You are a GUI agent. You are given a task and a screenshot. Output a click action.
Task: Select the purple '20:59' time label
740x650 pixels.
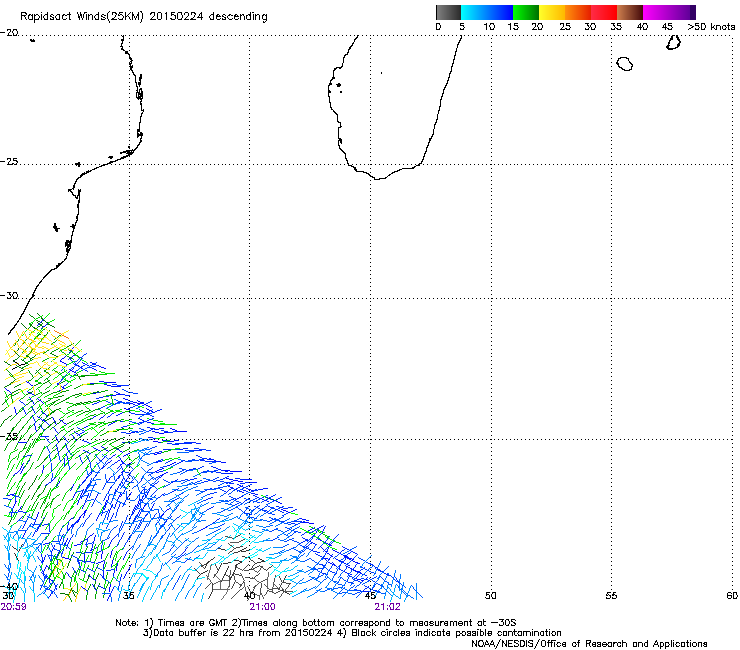click(14, 607)
